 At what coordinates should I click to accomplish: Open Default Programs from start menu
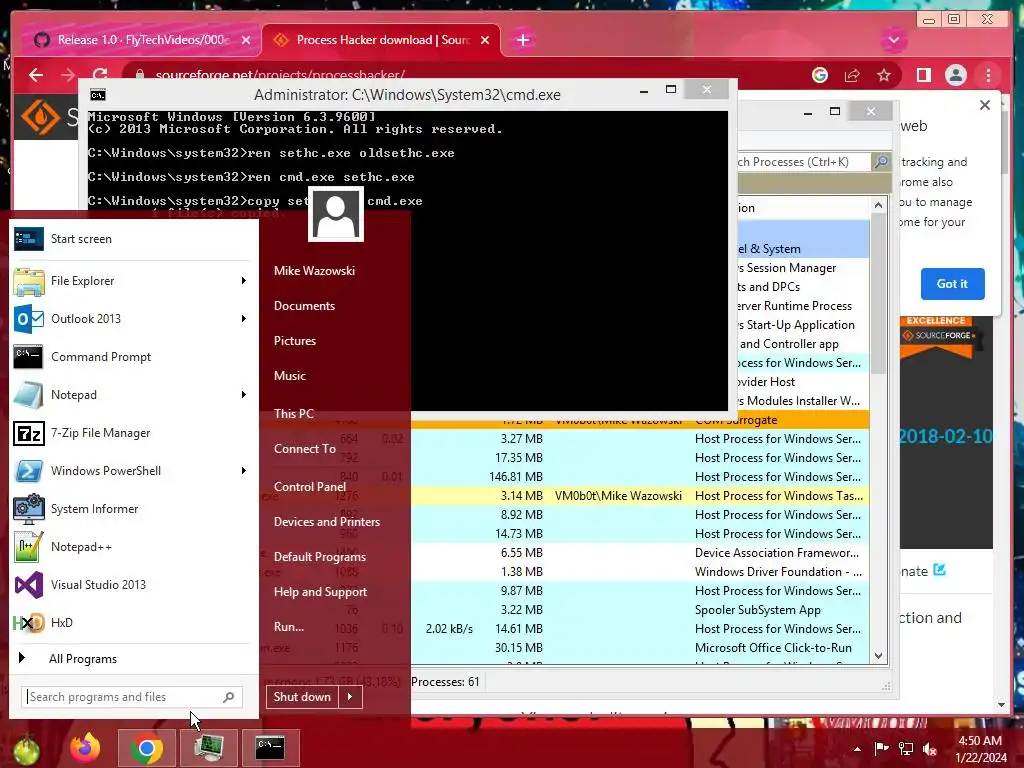320,557
